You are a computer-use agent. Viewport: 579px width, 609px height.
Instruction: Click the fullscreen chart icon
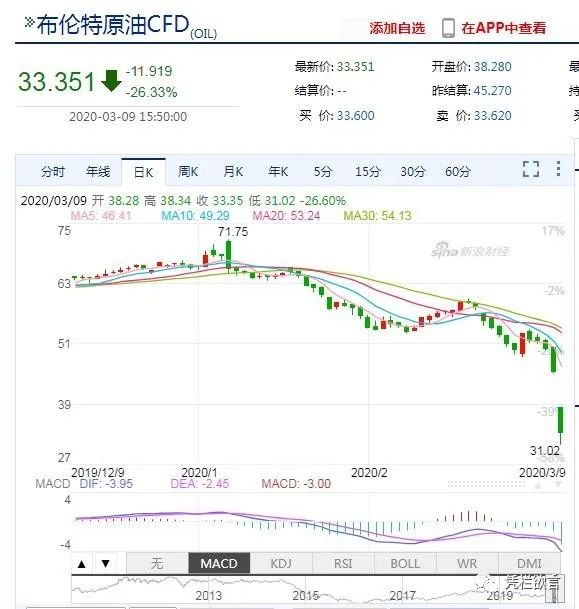pos(530,169)
